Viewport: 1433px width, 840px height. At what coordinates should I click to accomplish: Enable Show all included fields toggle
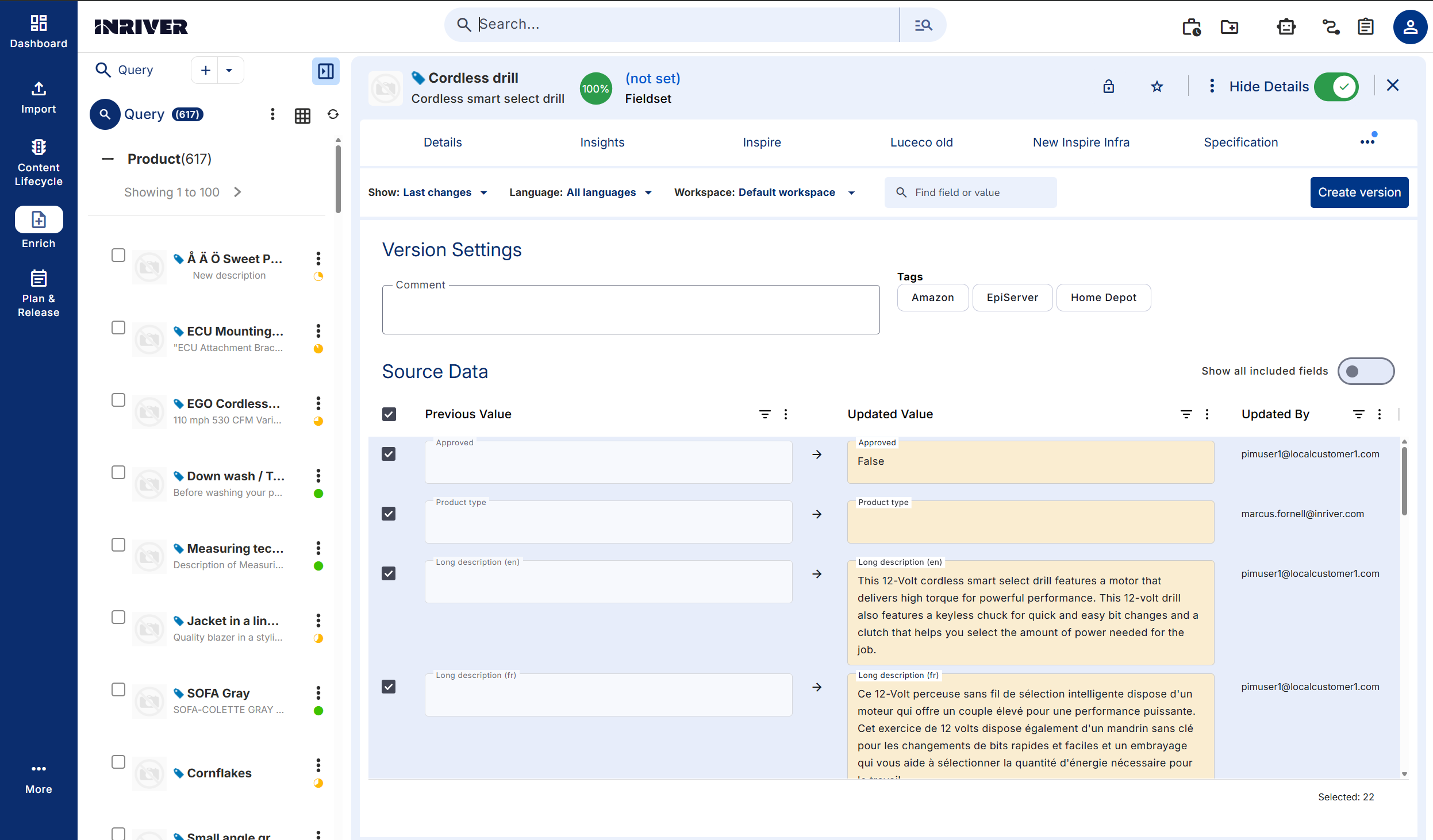pyautogui.click(x=1366, y=371)
